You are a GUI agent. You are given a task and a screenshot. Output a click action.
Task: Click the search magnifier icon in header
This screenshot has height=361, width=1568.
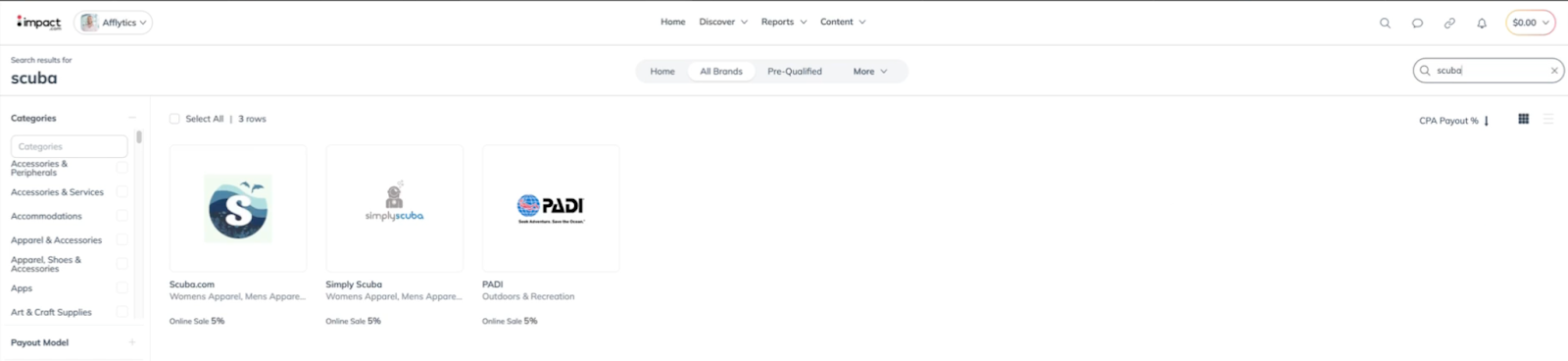pyautogui.click(x=1385, y=23)
